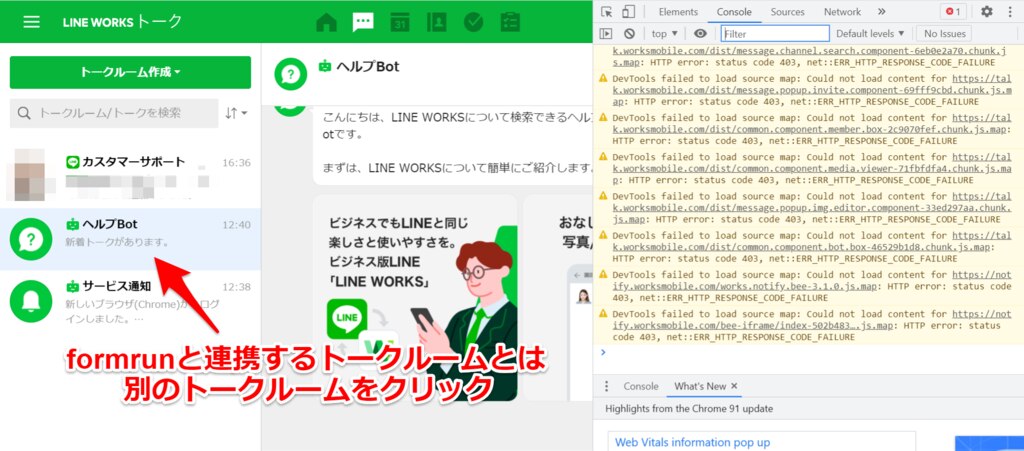The image size is (1024, 451).
Task: Open drawer three-dot menu beside Console
Action: coord(607,386)
